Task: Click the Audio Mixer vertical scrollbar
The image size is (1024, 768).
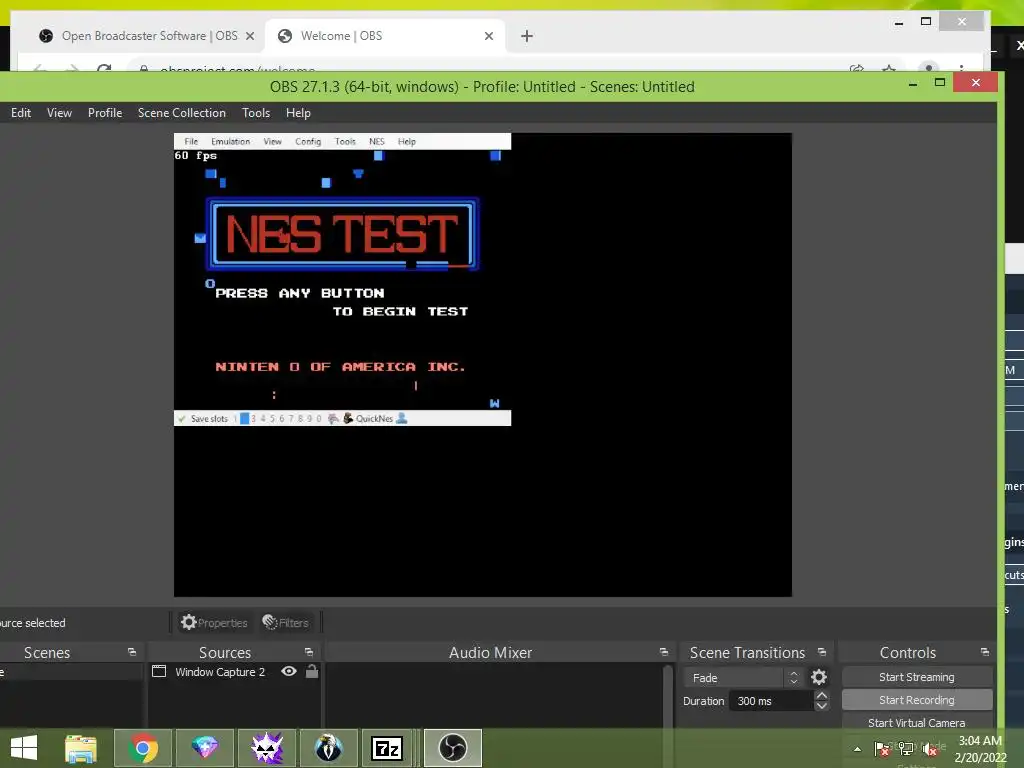Action: [667, 696]
